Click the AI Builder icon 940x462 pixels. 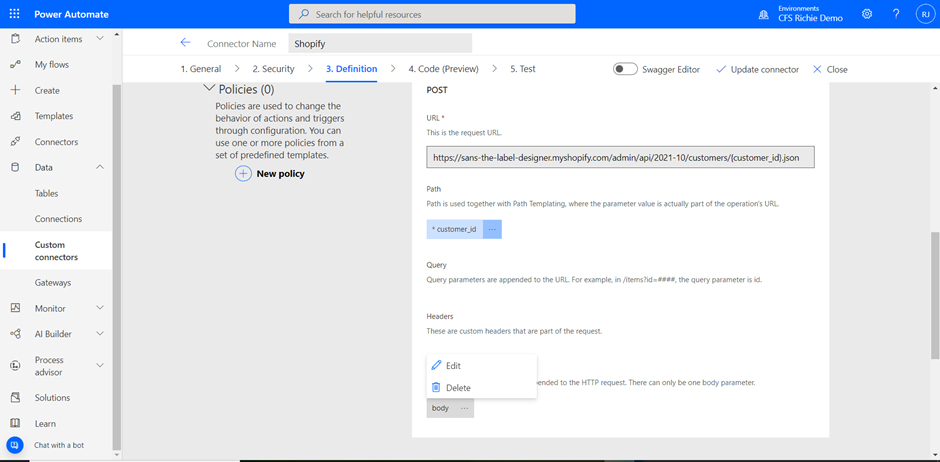16,334
